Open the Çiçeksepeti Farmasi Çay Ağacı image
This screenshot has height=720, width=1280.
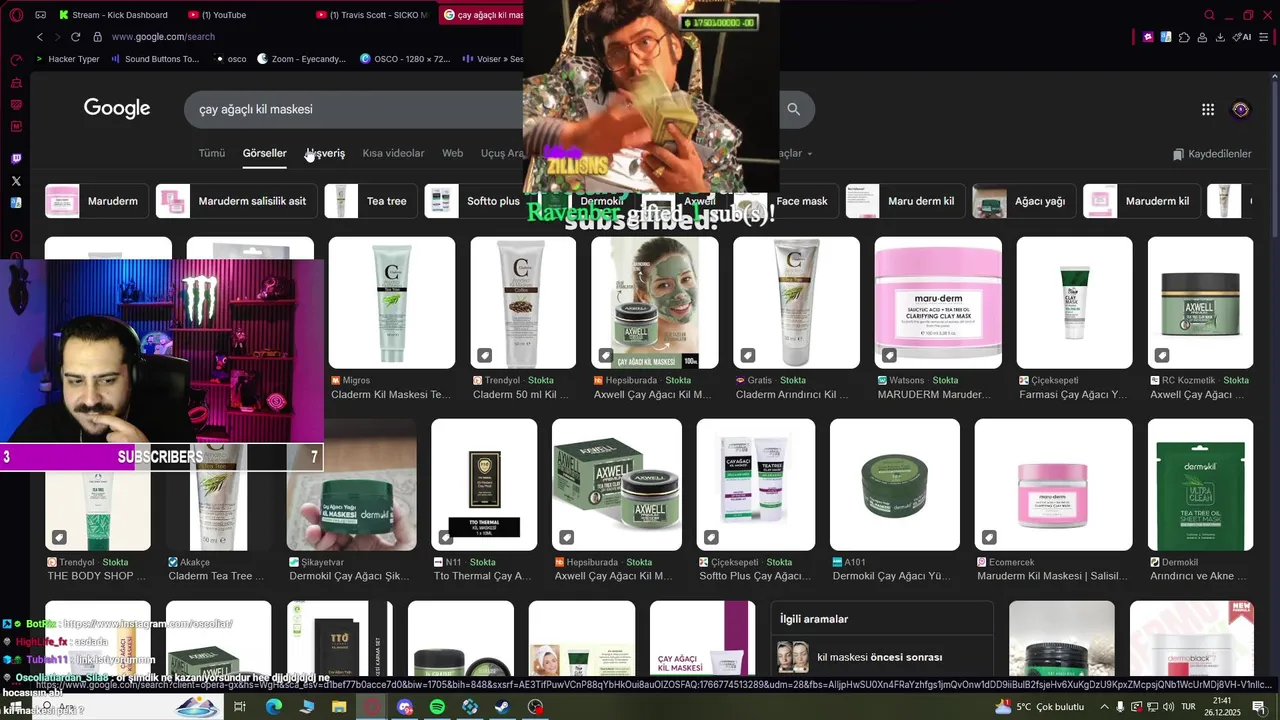pos(1074,303)
